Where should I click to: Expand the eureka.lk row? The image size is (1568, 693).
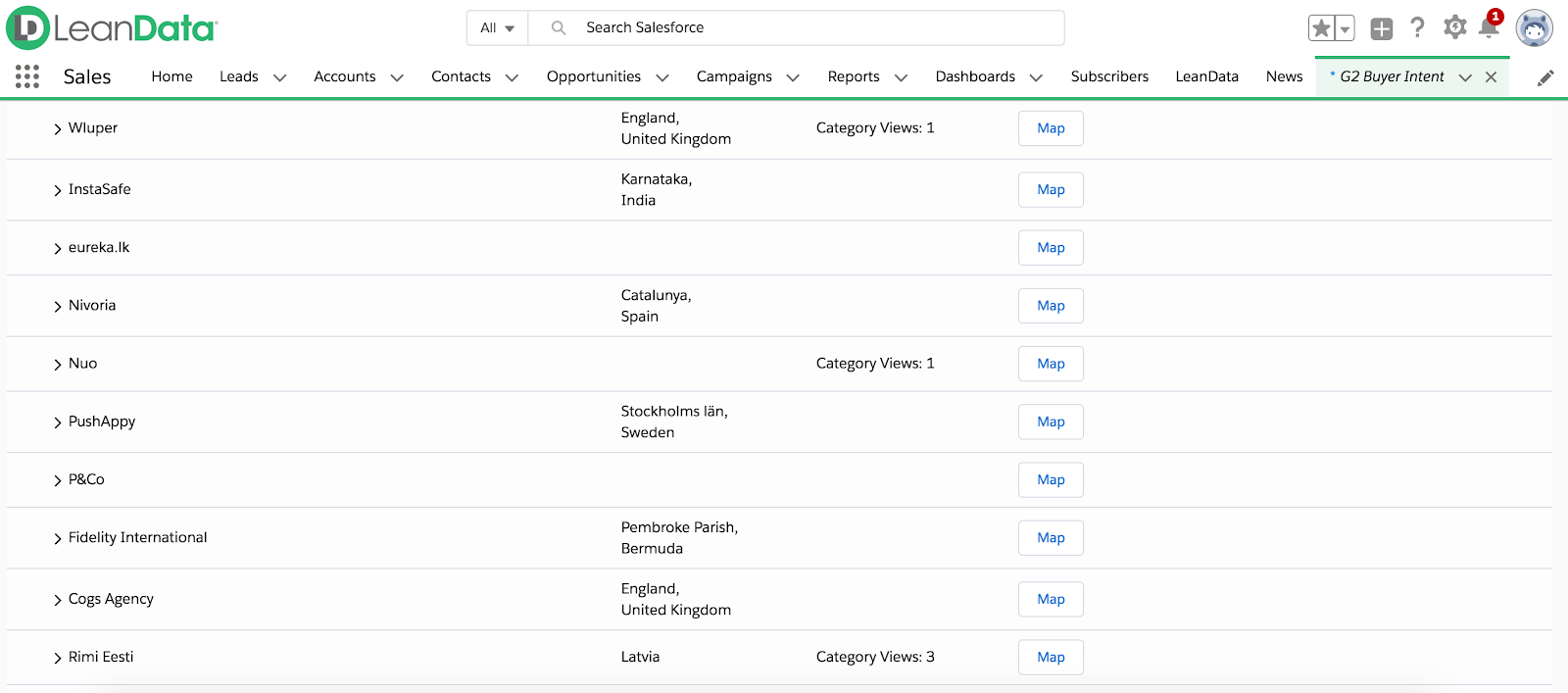pyautogui.click(x=58, y=248)
